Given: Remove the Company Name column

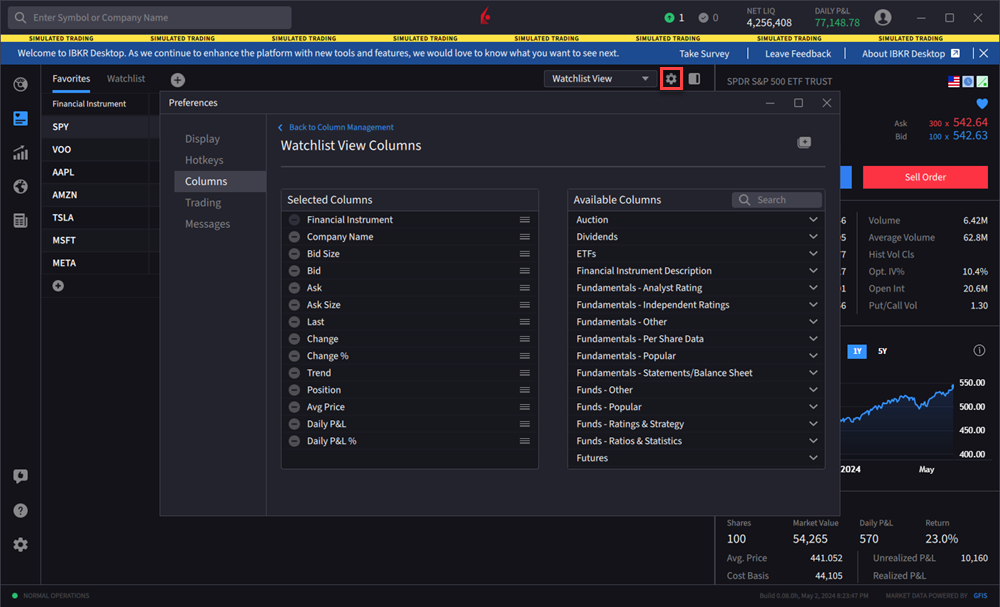Looking at the screenshot, I should coord(294,237).
